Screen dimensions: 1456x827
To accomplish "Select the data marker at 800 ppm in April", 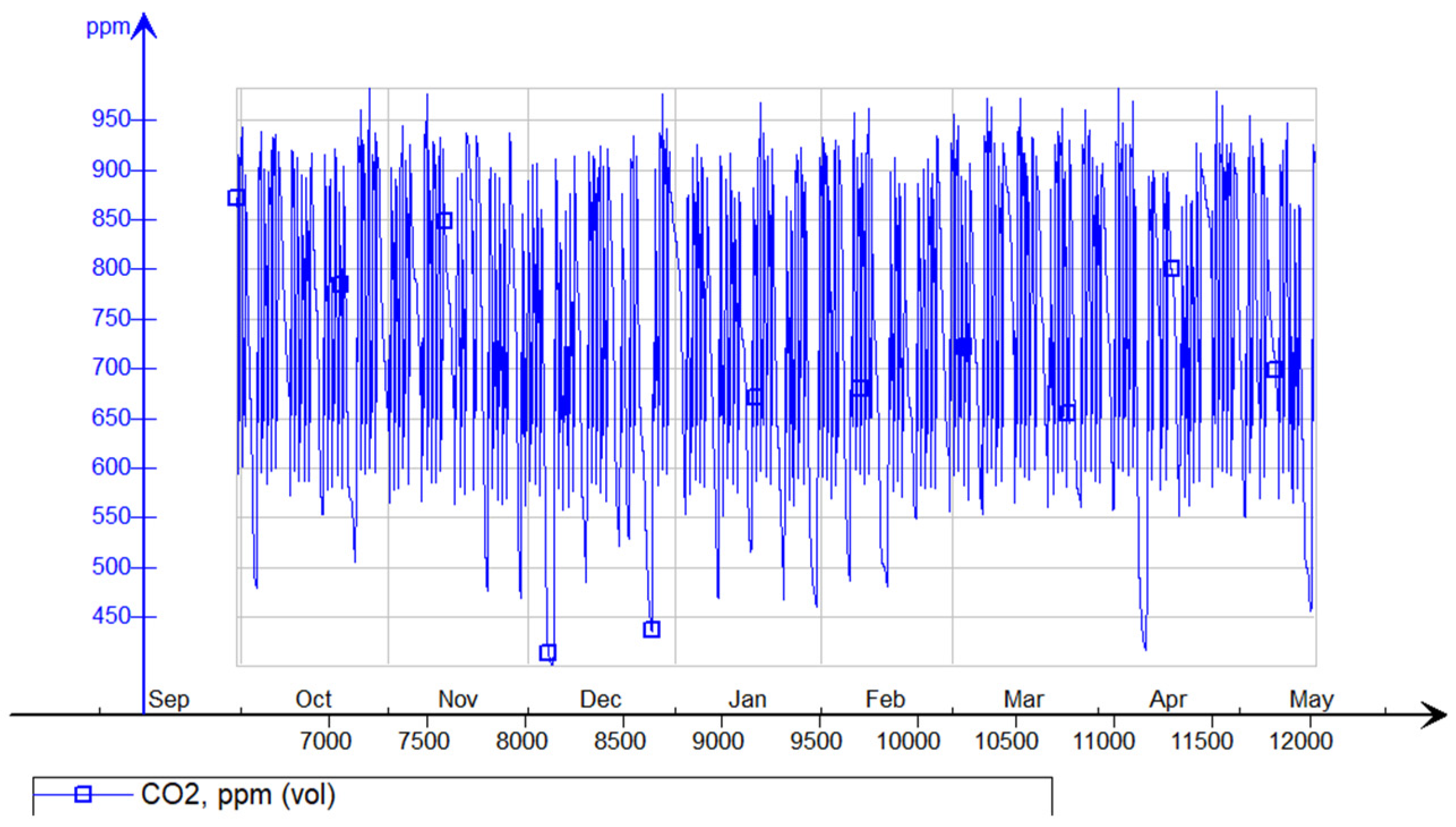I will coord(1172,268).
